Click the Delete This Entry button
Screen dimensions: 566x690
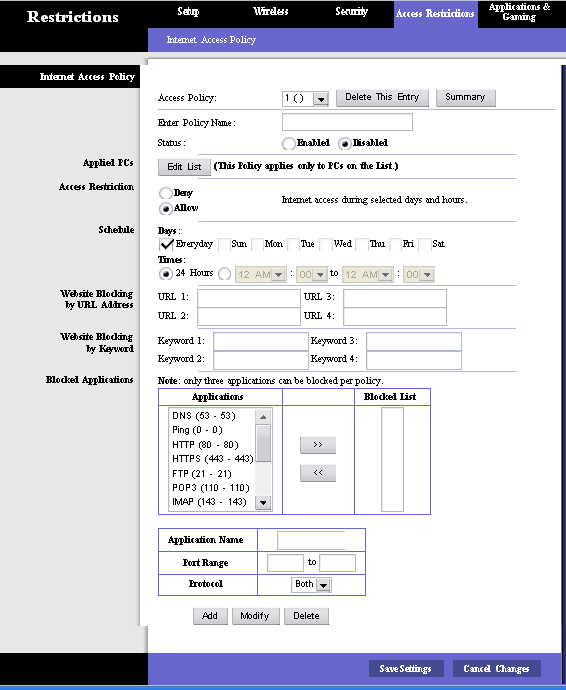[382, 97]
